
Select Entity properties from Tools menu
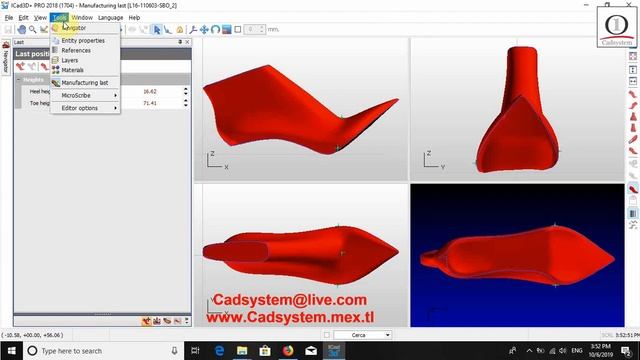85,41
